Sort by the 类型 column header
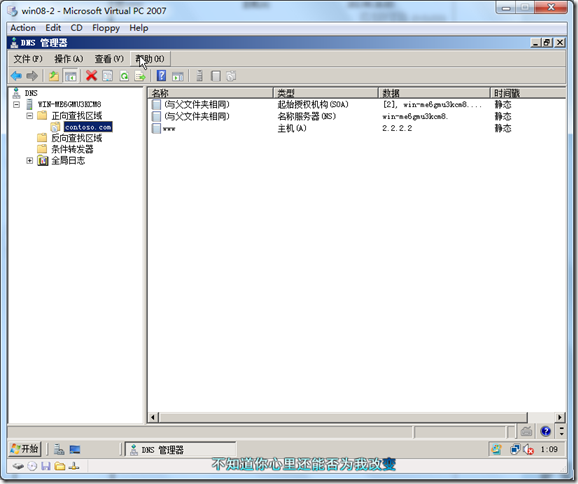578x484 pixels. (326, 93)
